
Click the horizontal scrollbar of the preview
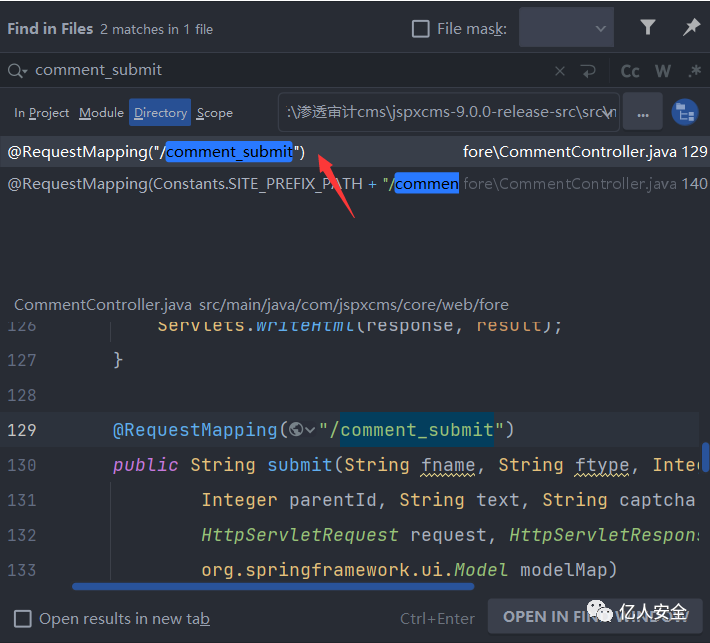[x=273, y=587]
